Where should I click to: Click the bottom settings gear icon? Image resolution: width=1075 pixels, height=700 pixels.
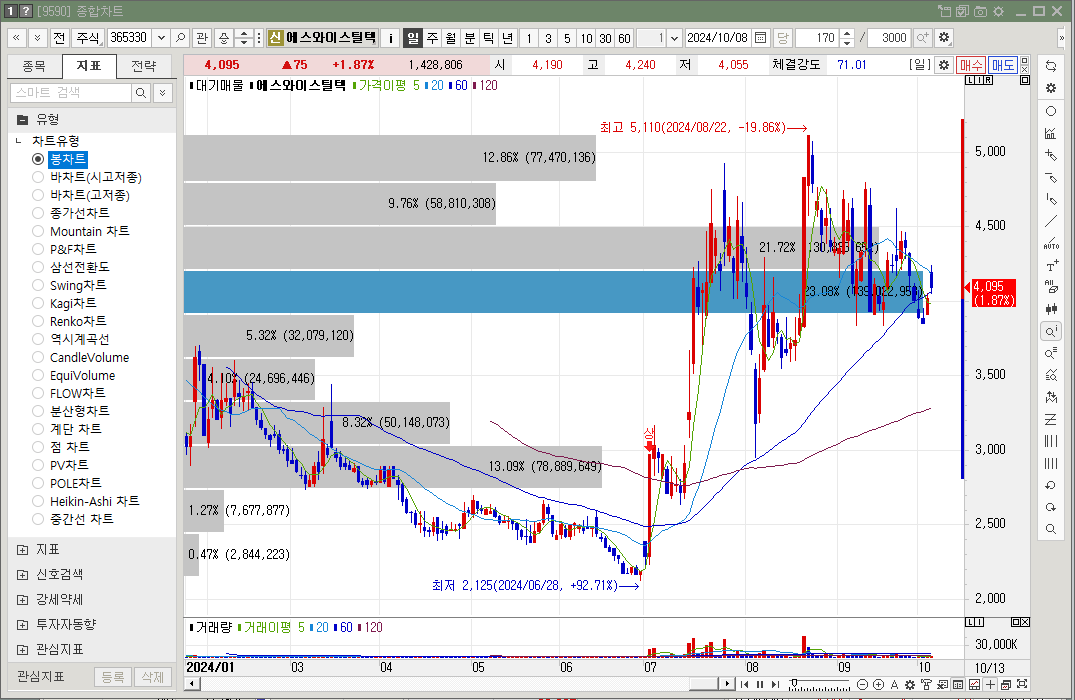click(x=910, y=684)
